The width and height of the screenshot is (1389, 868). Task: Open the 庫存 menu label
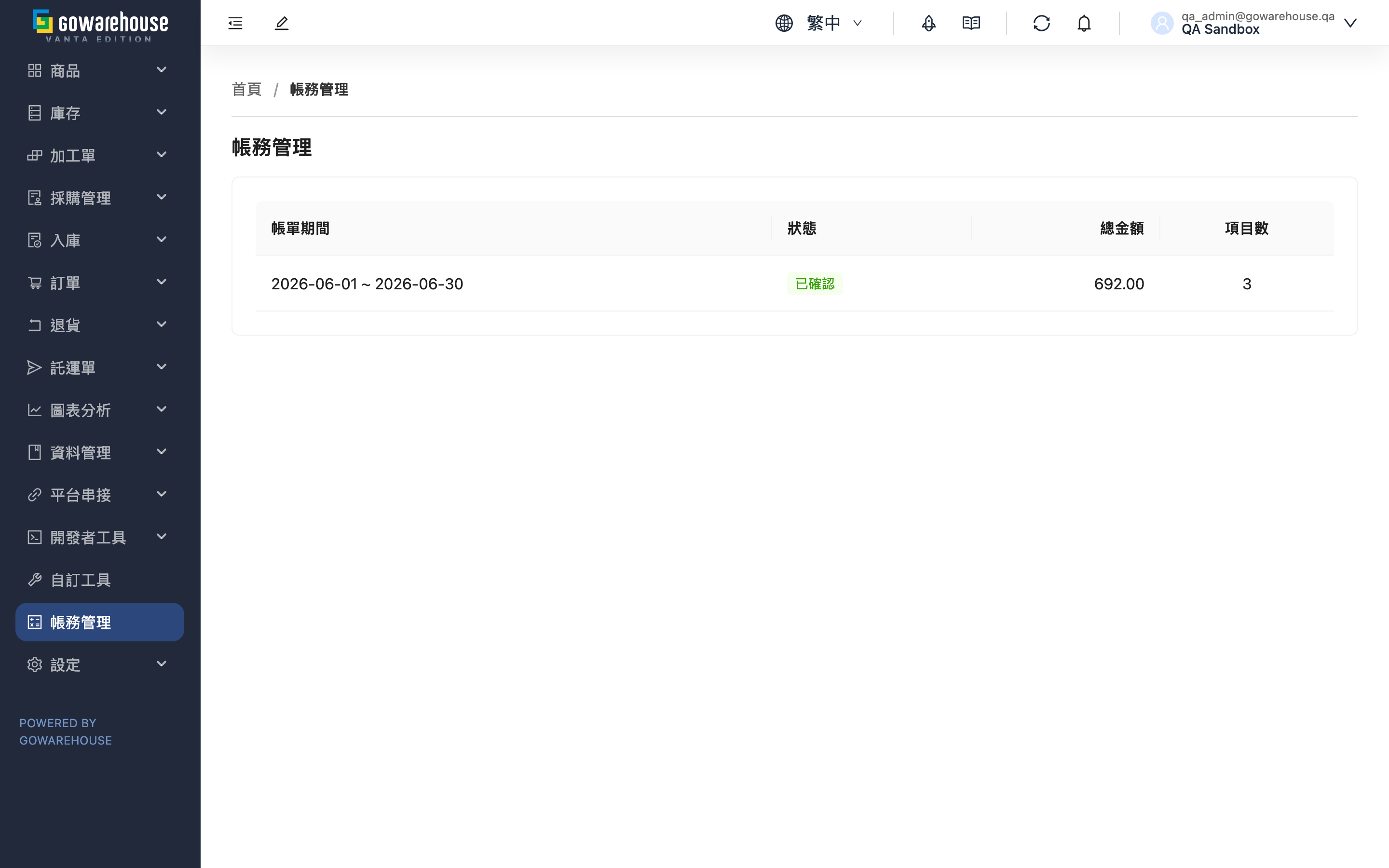[65, 113]
